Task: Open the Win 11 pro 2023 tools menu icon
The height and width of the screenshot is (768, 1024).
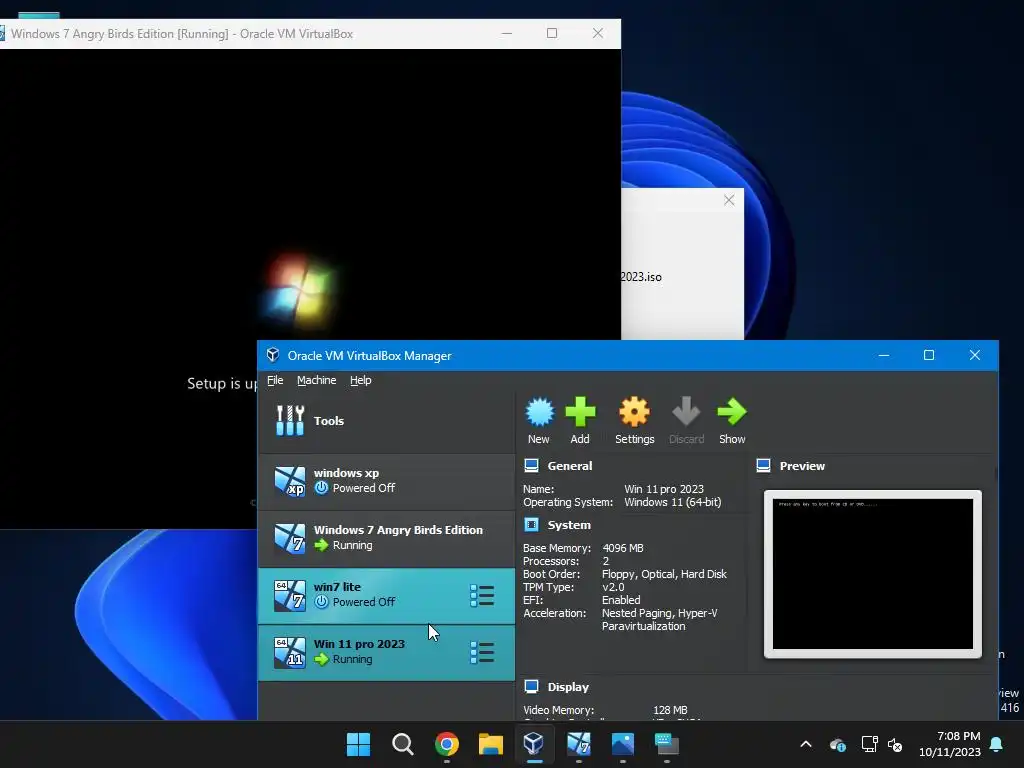Action: click(482, 652)
